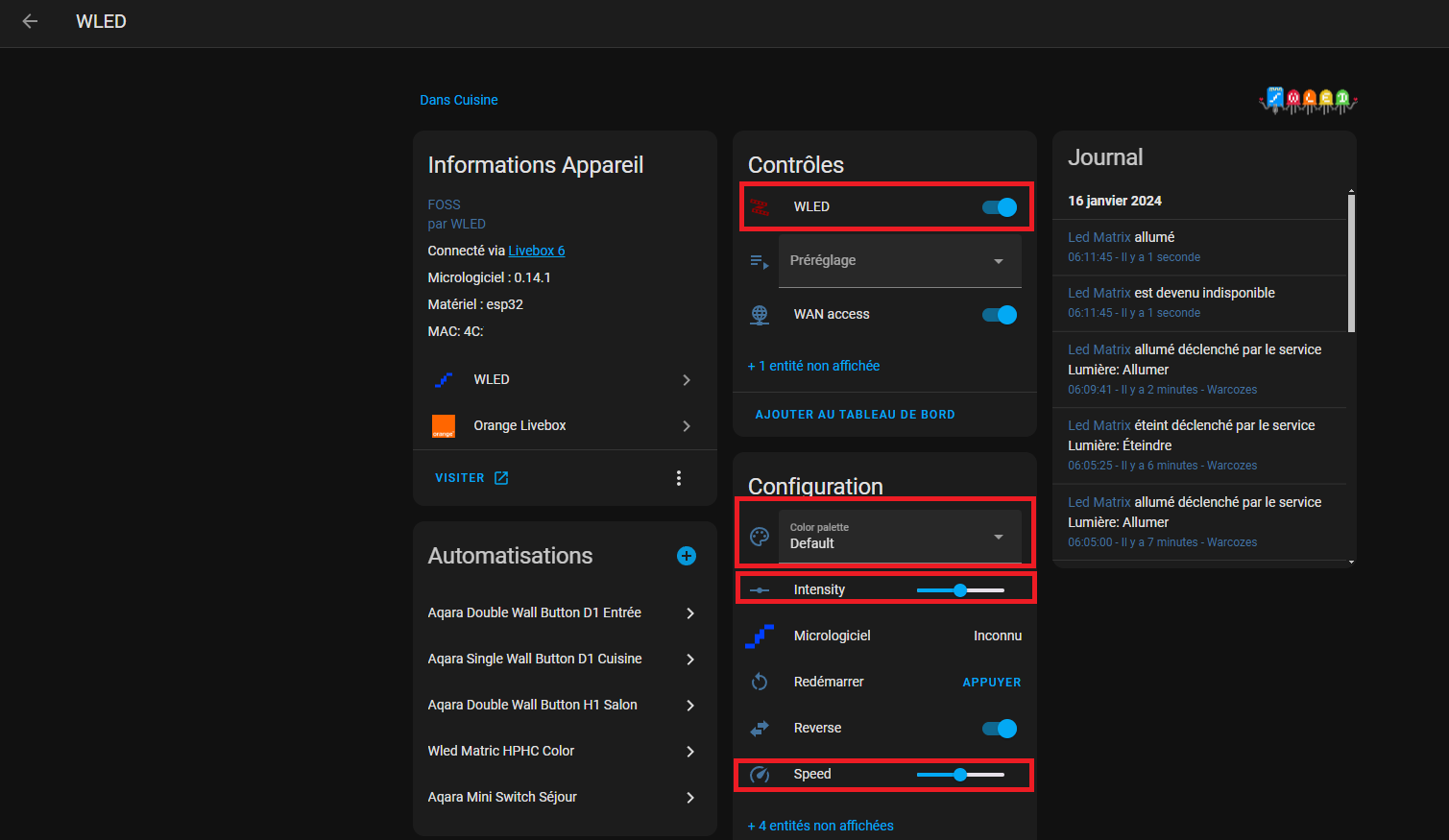Image resolution: width=1449 pixels, height=840 pixels.
Task: Open Led Matrix link in éteint entry
Action: [x=1099, y=425]
